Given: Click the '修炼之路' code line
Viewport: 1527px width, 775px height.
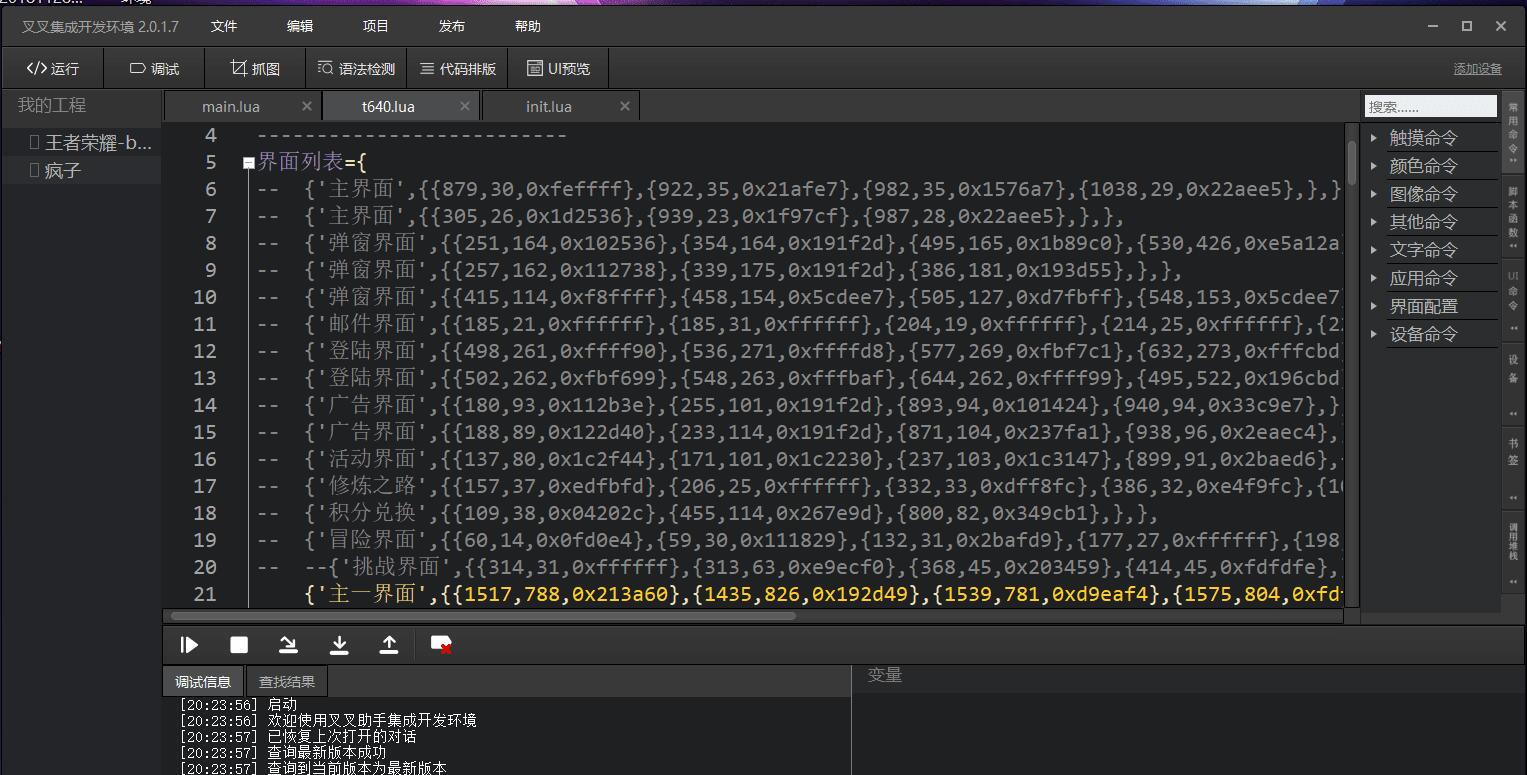Looking at the screenshot, I should coord(800,486).
